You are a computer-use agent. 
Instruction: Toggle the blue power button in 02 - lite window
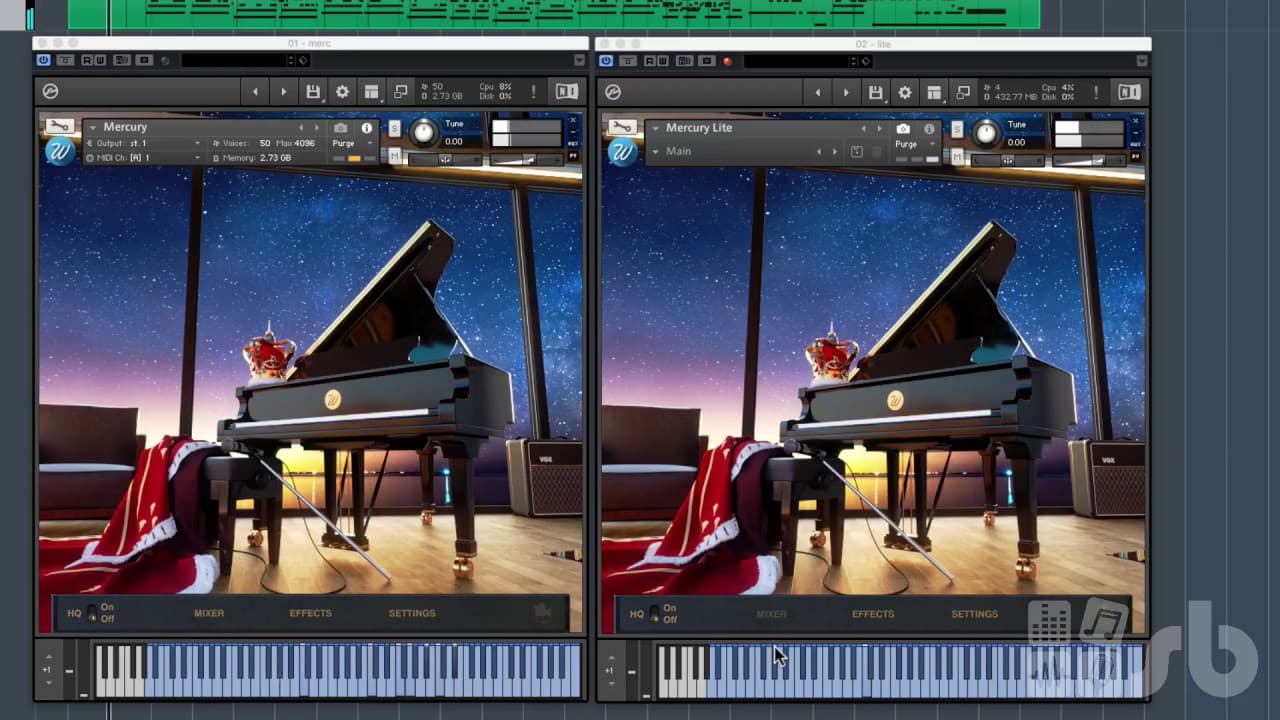[606, 60]
